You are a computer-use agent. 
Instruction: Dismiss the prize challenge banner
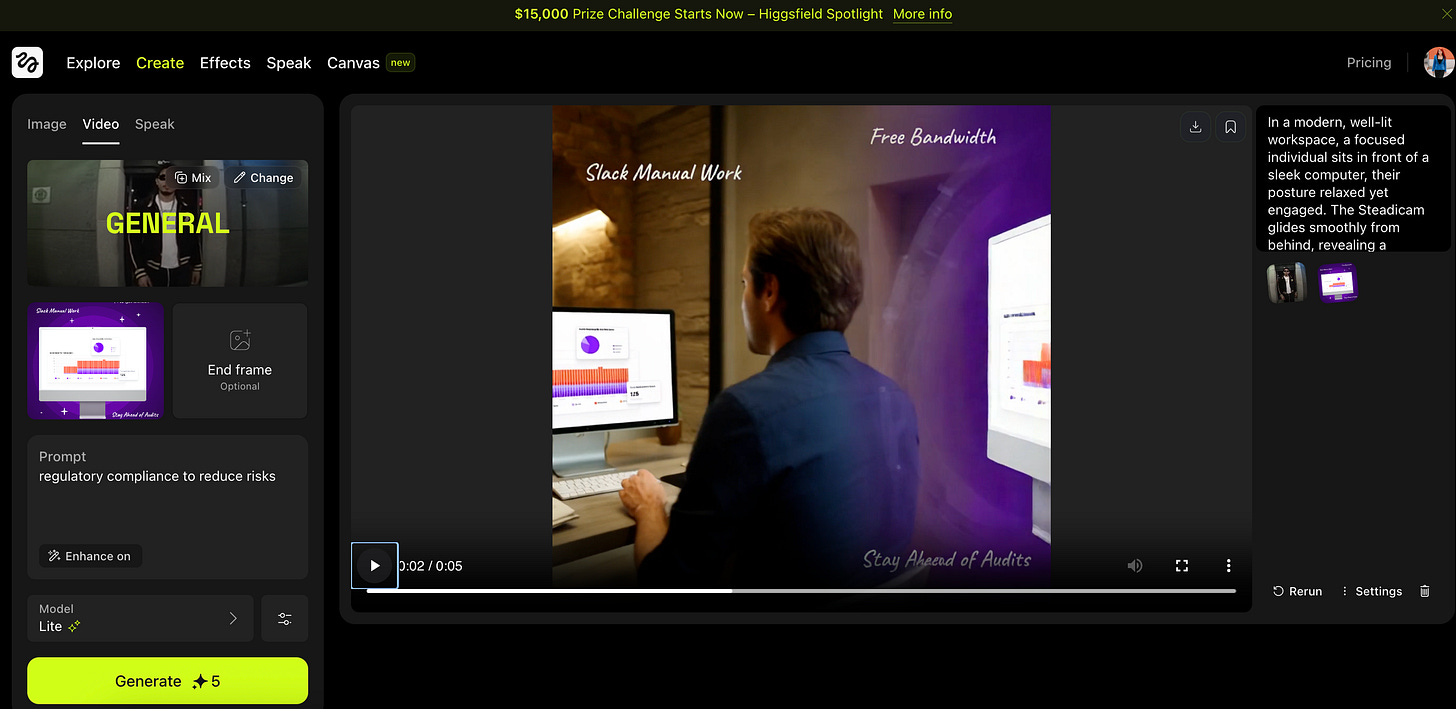coord(1446,14)
